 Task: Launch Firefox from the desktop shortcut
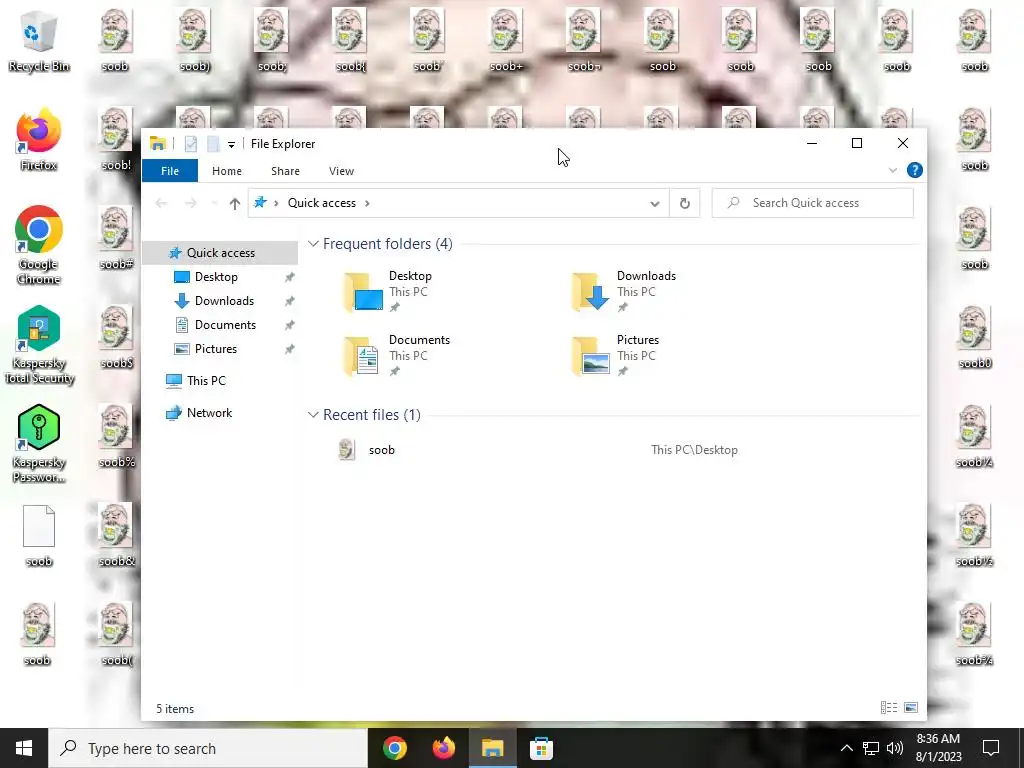39,140
